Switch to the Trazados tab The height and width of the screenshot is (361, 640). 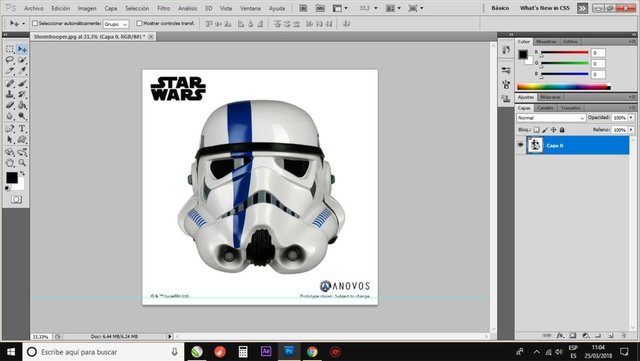click(x=570, y=108)
